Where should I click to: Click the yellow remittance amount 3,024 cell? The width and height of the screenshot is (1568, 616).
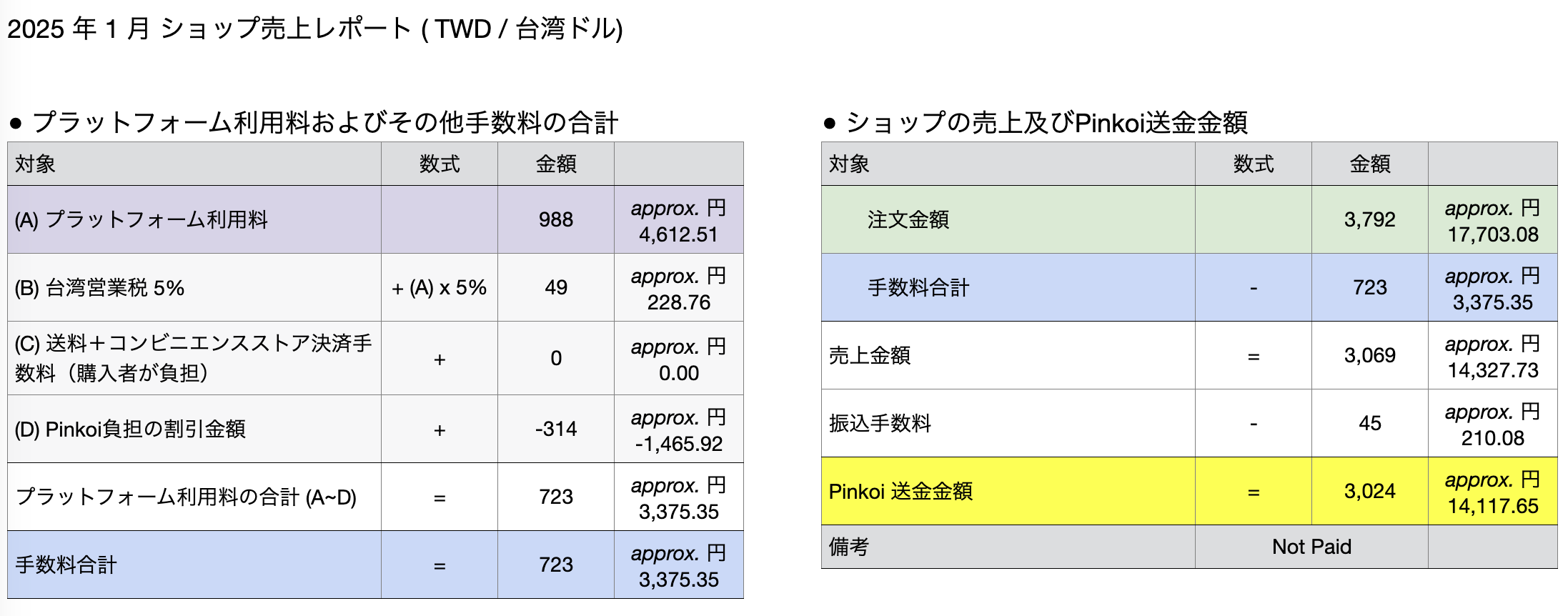[1369, 492]
